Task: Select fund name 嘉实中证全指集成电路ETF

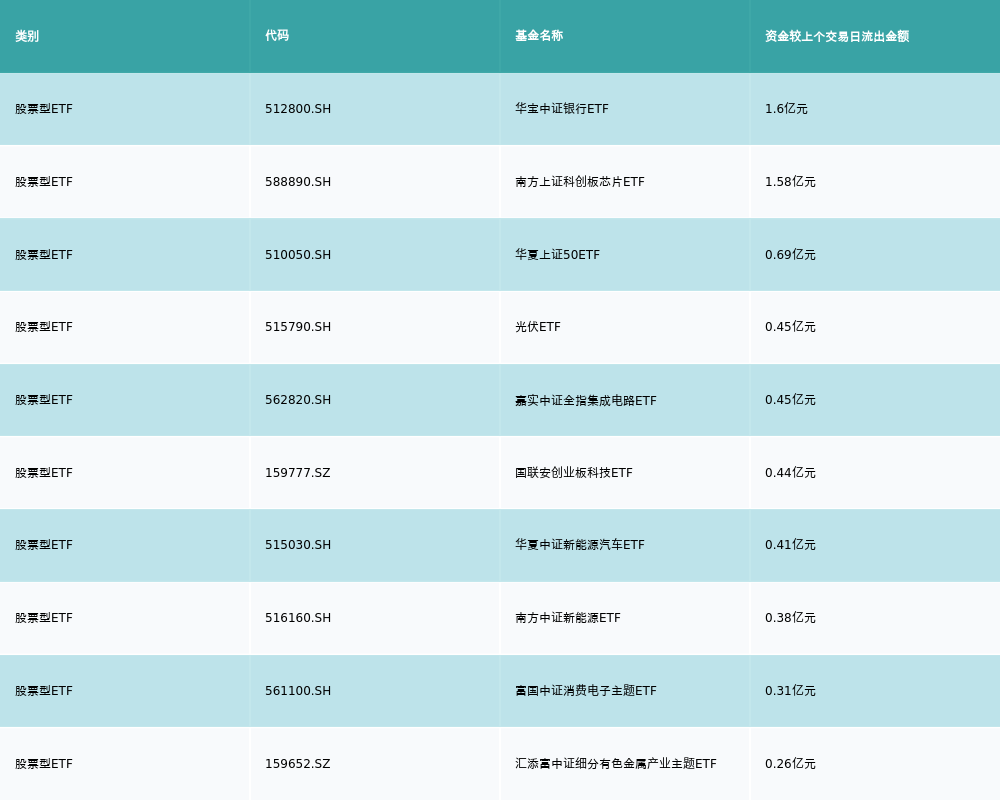Action: tap(585, 401)
